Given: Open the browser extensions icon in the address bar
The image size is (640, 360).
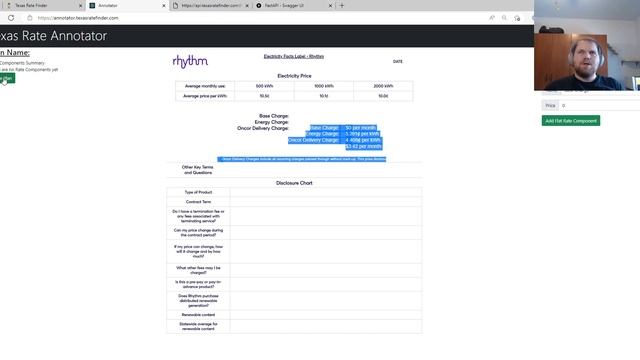Looking at the screenshot, I should (517, 18).
